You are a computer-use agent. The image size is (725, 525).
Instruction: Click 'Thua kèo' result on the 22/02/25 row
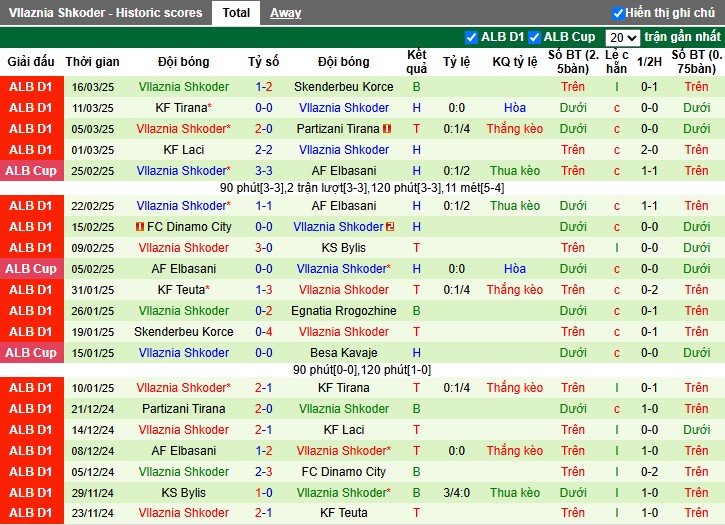point(515,206)
